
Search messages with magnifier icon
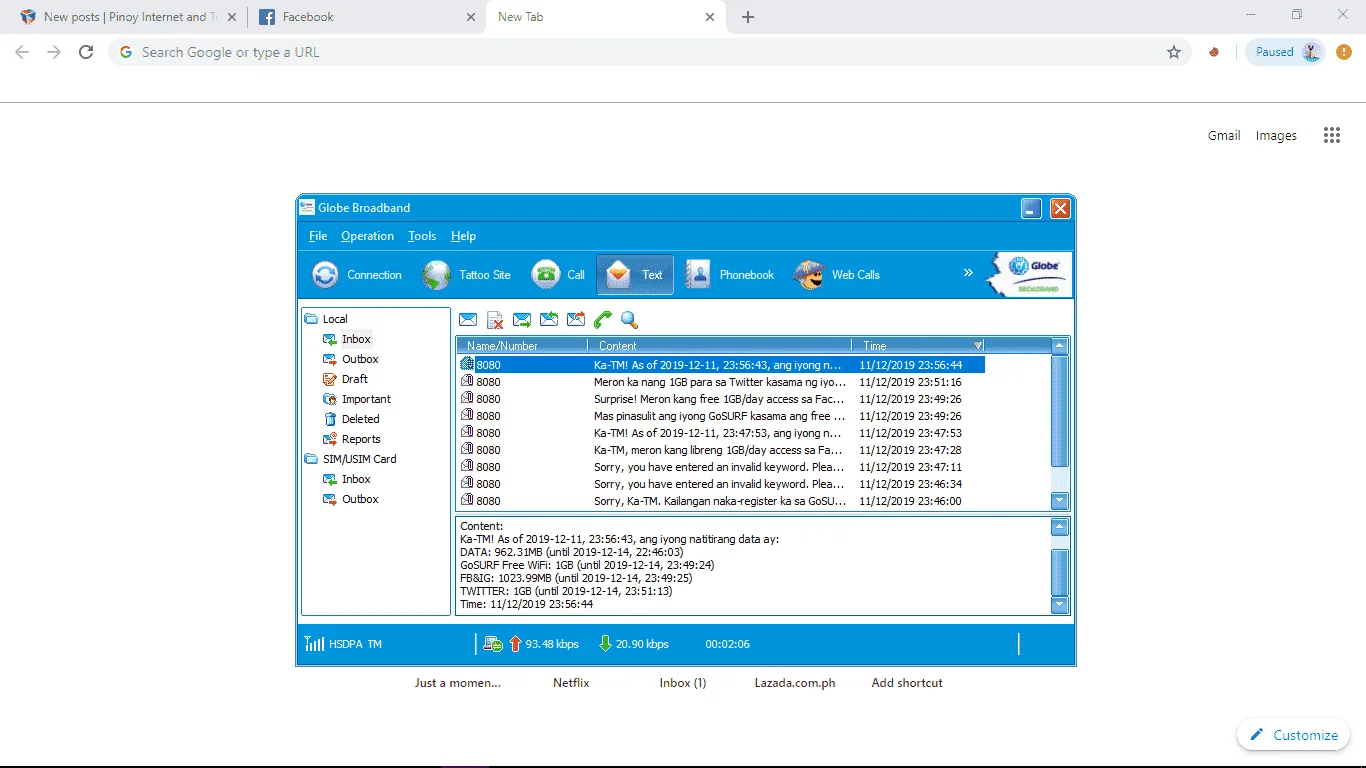629,320
